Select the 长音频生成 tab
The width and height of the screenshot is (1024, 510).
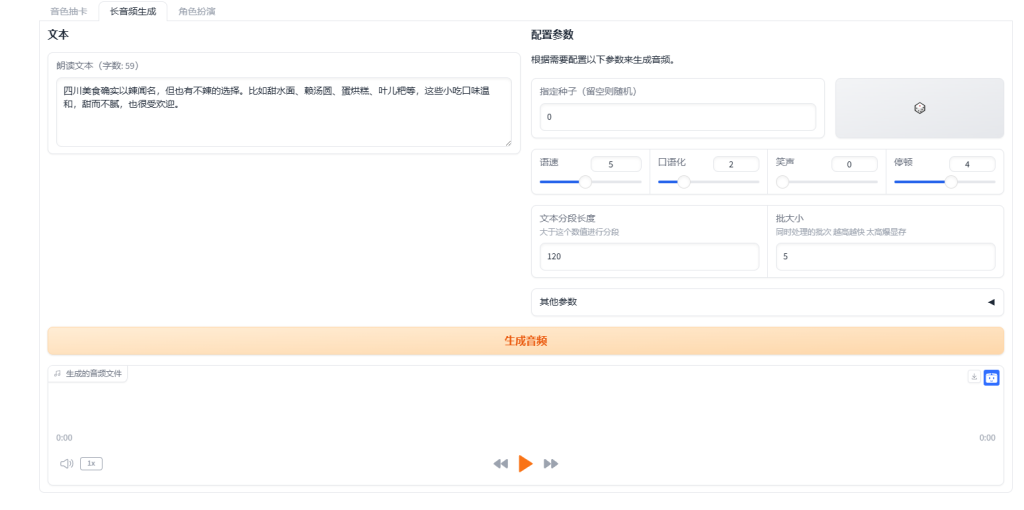[x=133, y=11]
